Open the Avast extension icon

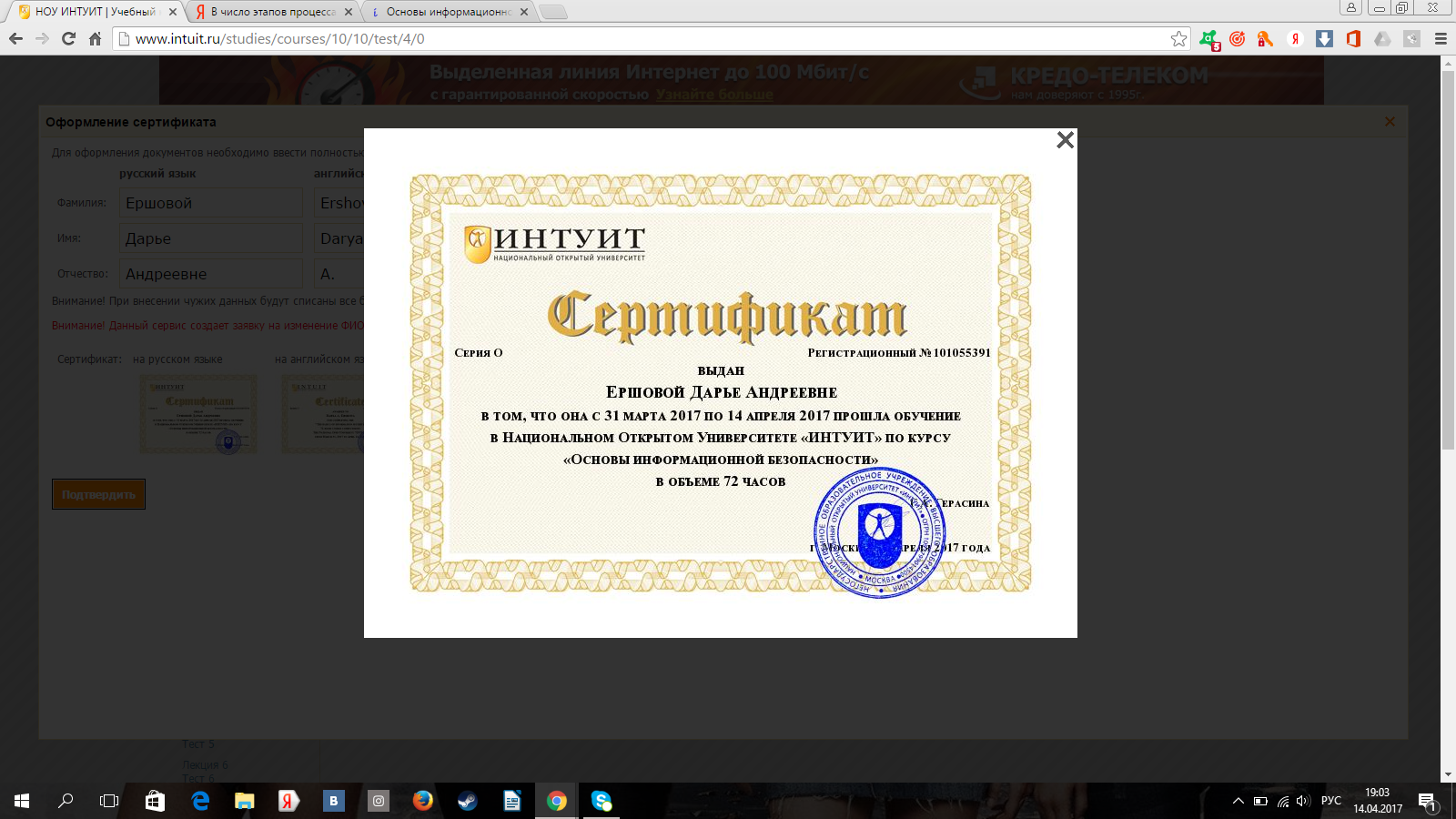pos(1209,39)
